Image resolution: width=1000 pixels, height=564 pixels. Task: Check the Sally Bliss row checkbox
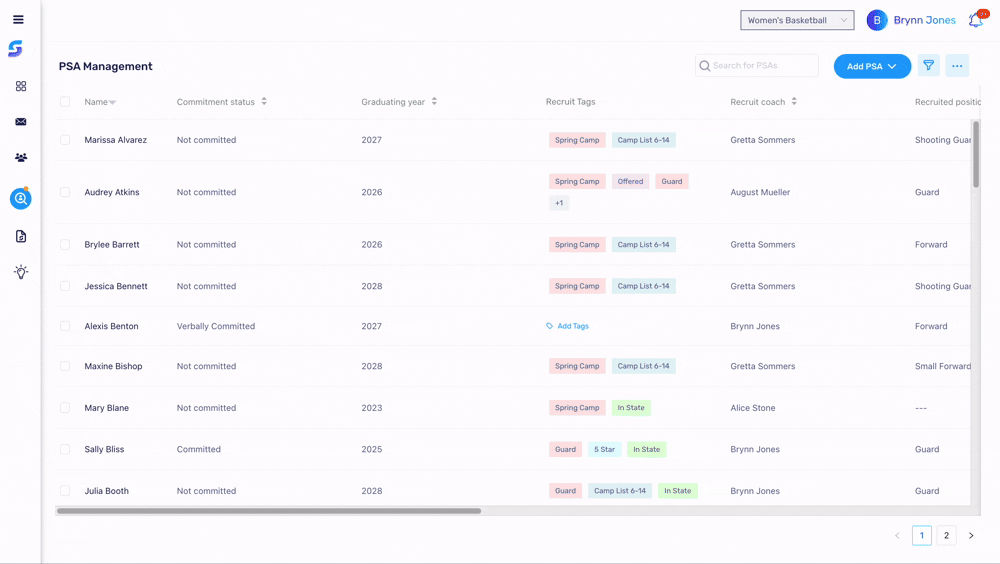[65, 449]
